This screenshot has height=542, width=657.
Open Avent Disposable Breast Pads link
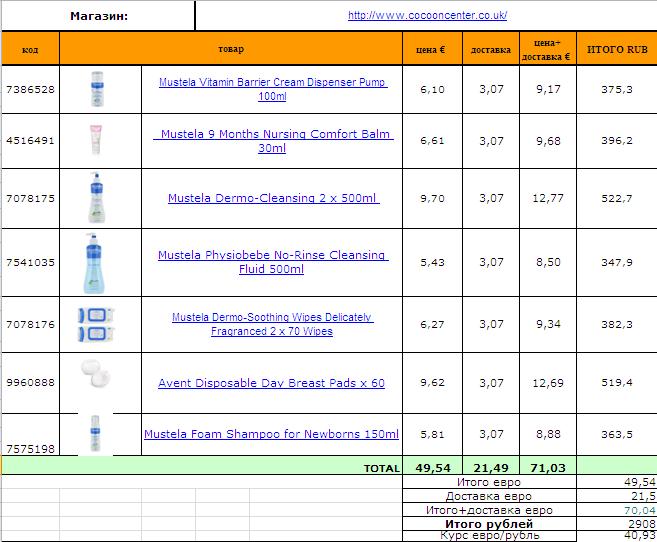[271, 383]
